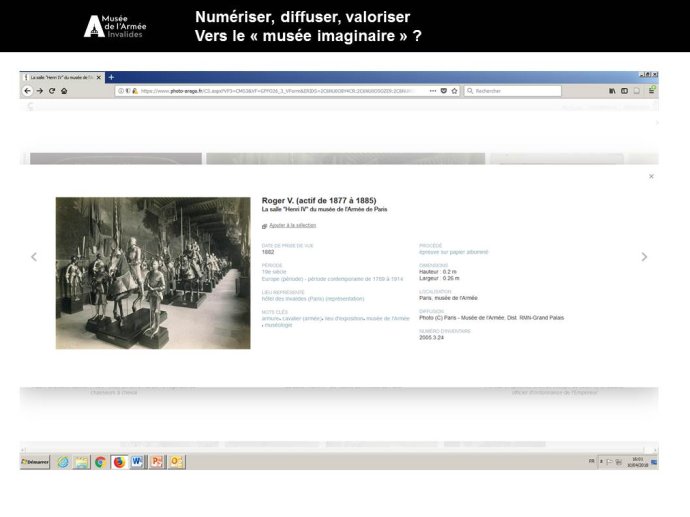The image size is (690, 517).
Task: Open the Firefox home page icon
Action: click(x=64, y=91)
